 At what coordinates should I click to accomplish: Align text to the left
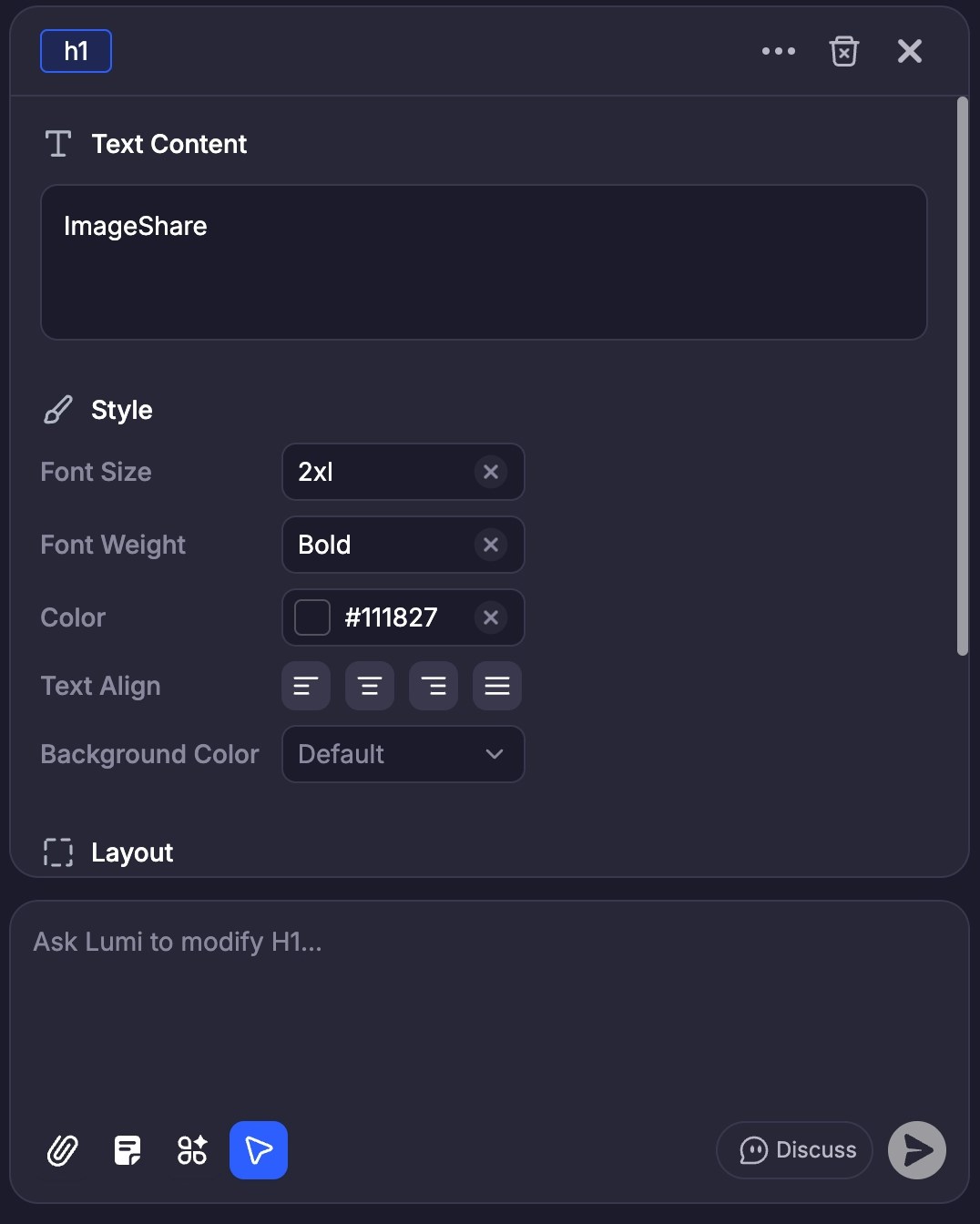306,686
